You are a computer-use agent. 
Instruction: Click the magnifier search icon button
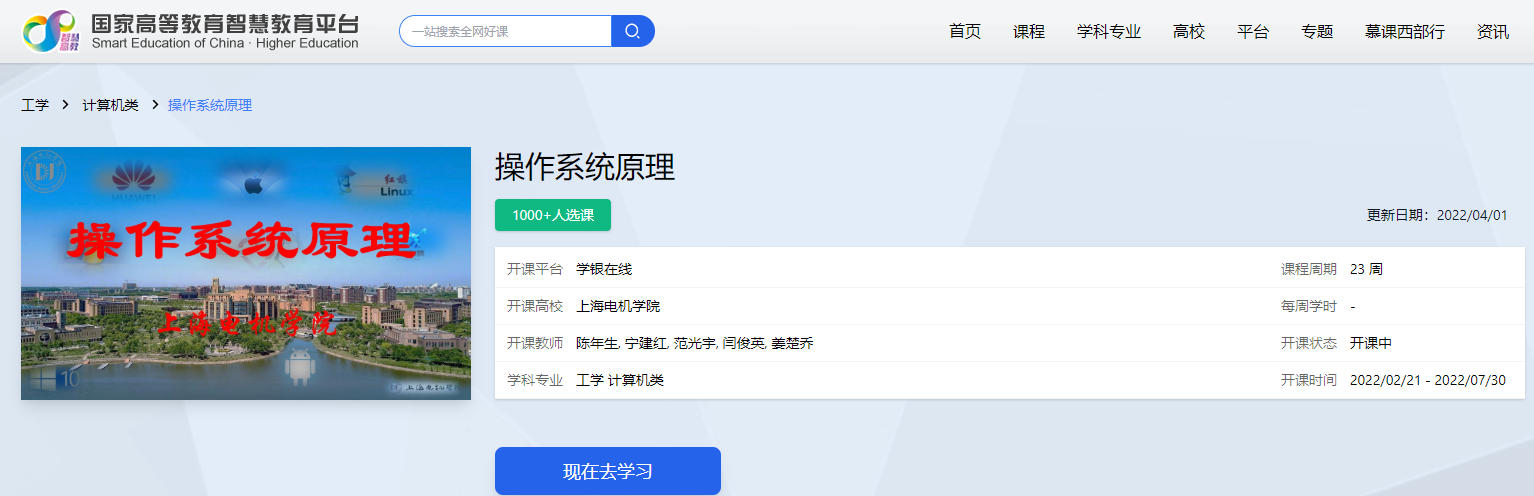pos(632,31)
